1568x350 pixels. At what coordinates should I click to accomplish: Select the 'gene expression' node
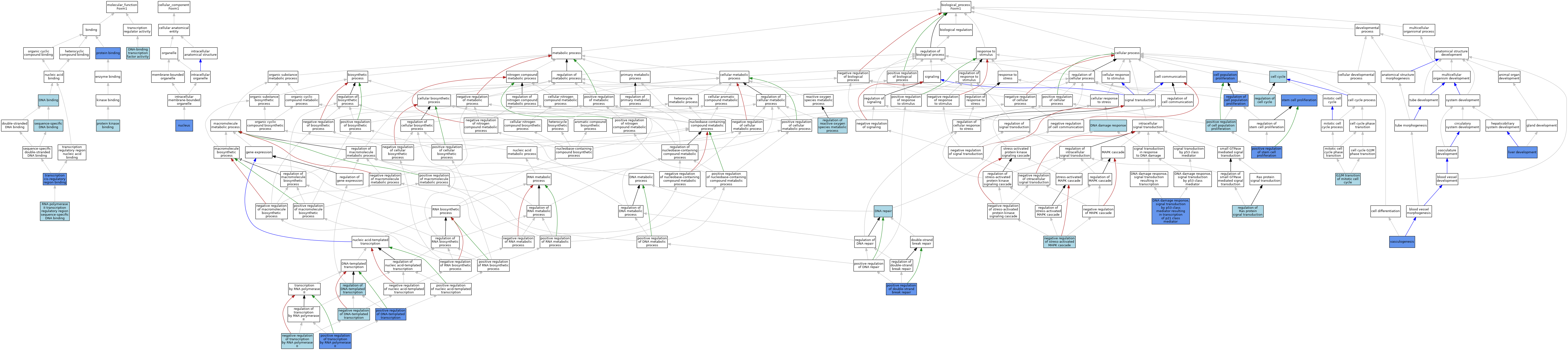(x=259, y=152)
